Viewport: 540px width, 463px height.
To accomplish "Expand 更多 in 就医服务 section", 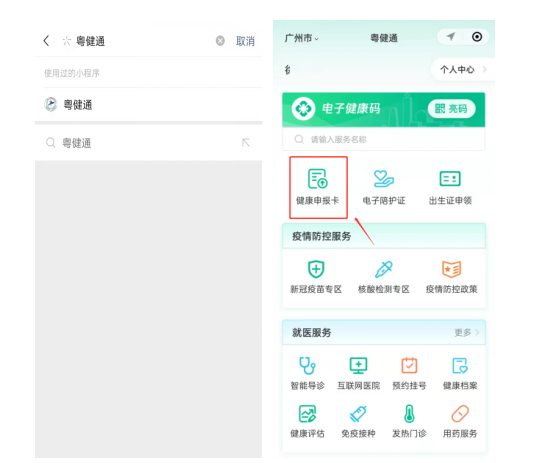I will pos(467,332).
